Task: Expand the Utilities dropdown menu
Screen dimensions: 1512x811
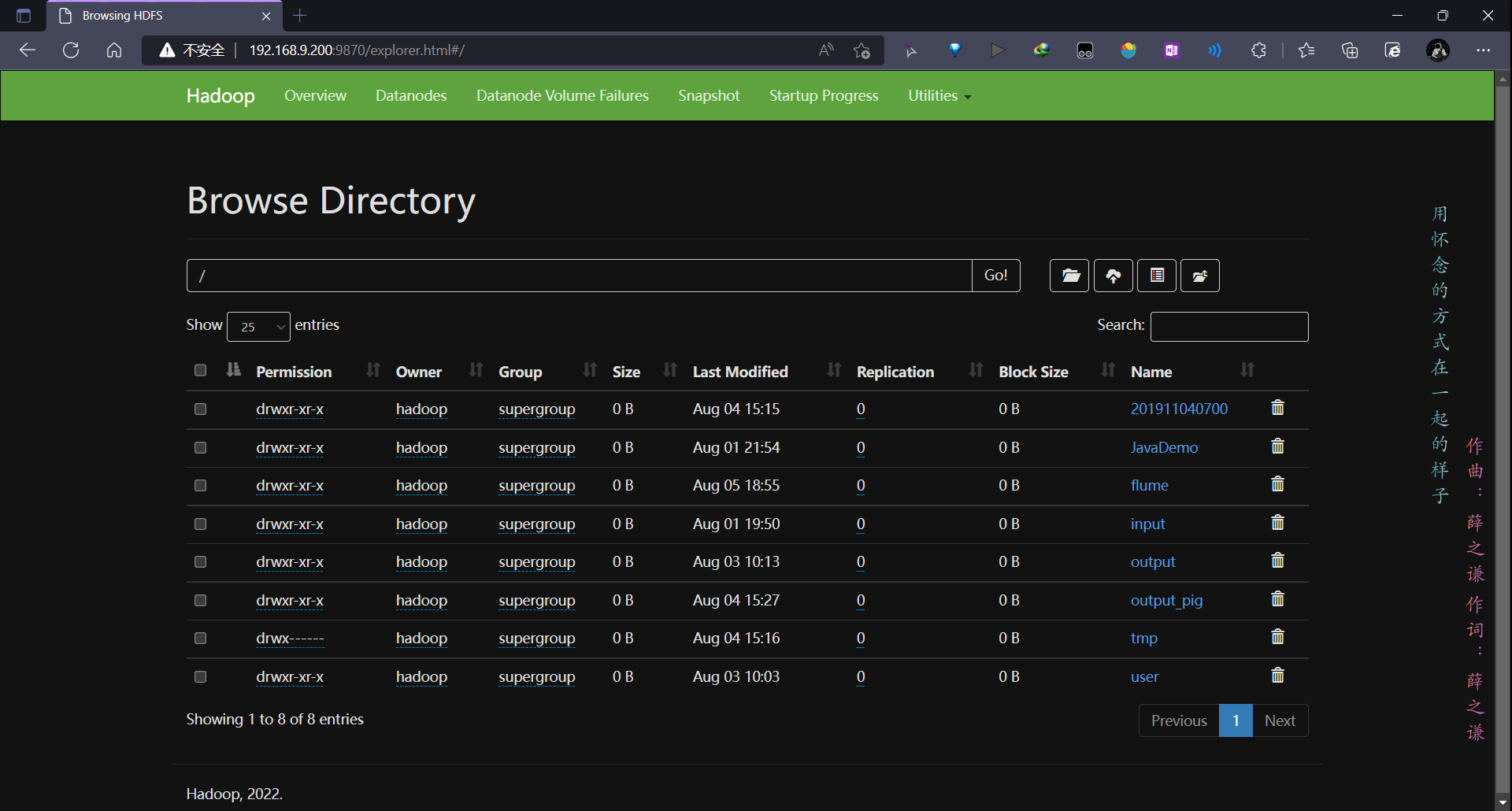Action: [x=939, y=95]
